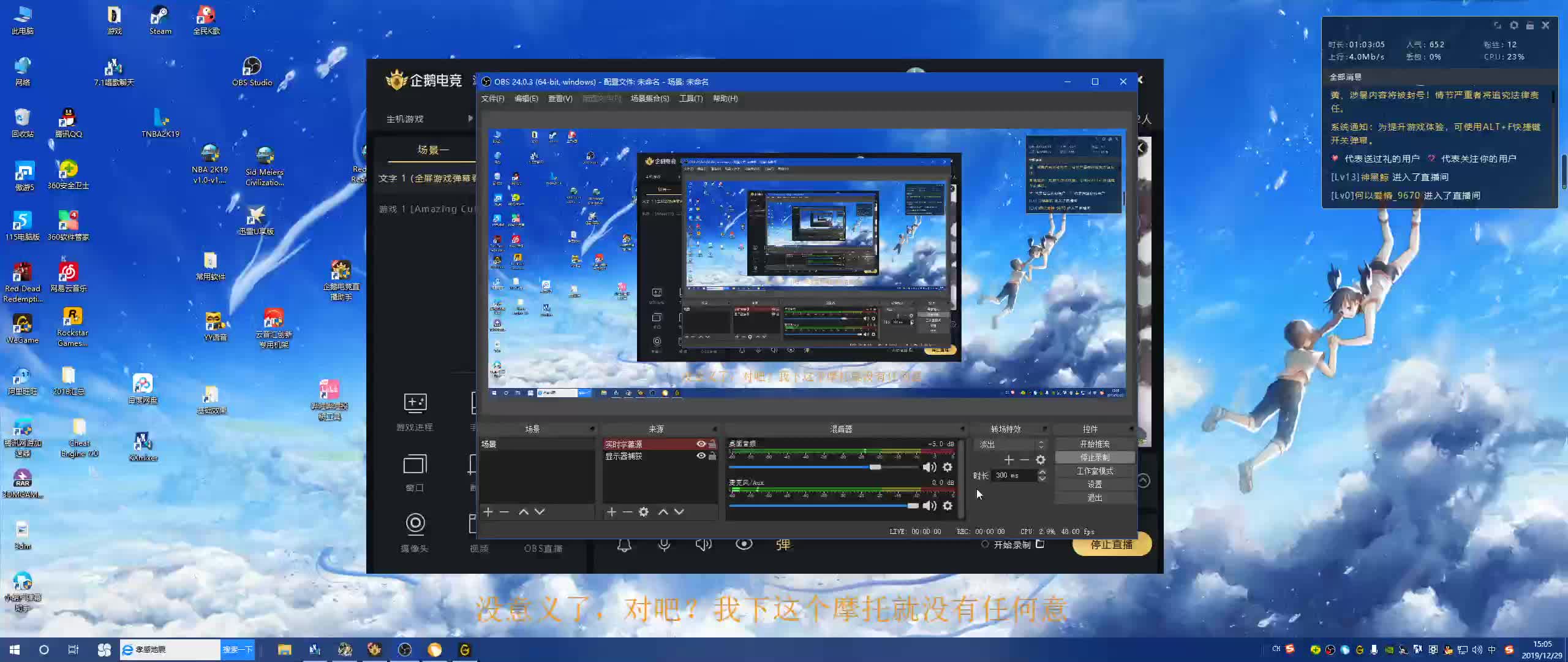1568x662 pixels.
Task: Add a new source with plus icon
Action: 611,512
